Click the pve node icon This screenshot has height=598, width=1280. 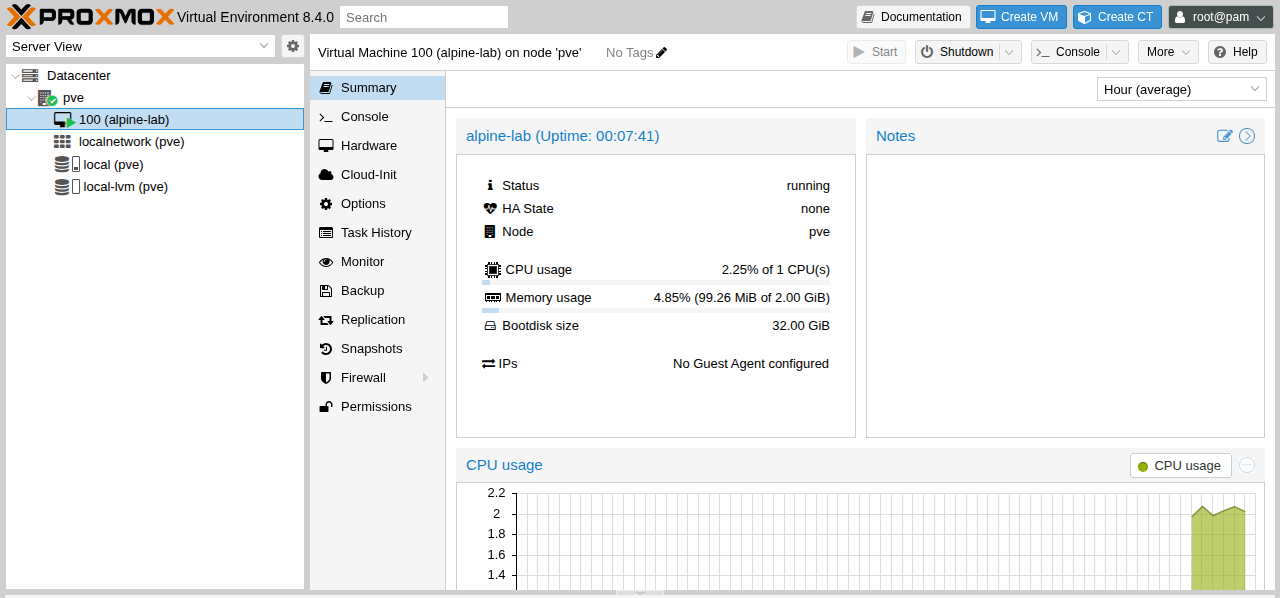coord(47,98)
